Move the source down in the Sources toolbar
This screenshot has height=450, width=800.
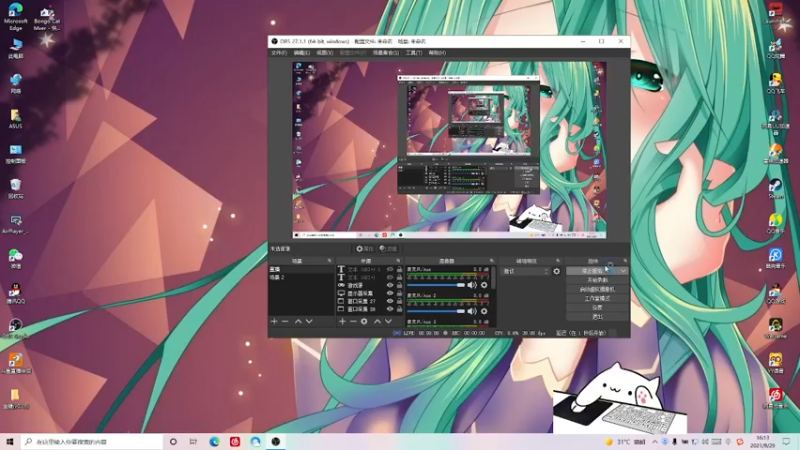pyautogui.click(x=388, y=321)
